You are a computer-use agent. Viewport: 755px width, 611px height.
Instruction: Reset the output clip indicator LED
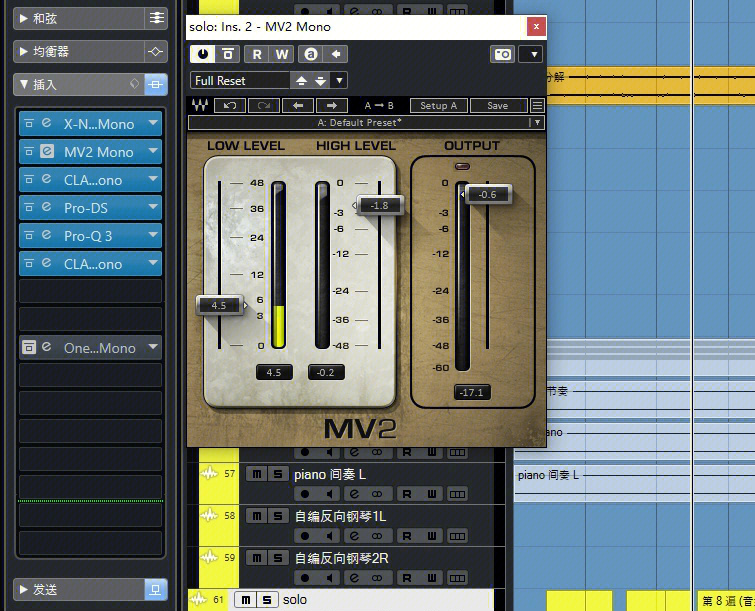462,167
